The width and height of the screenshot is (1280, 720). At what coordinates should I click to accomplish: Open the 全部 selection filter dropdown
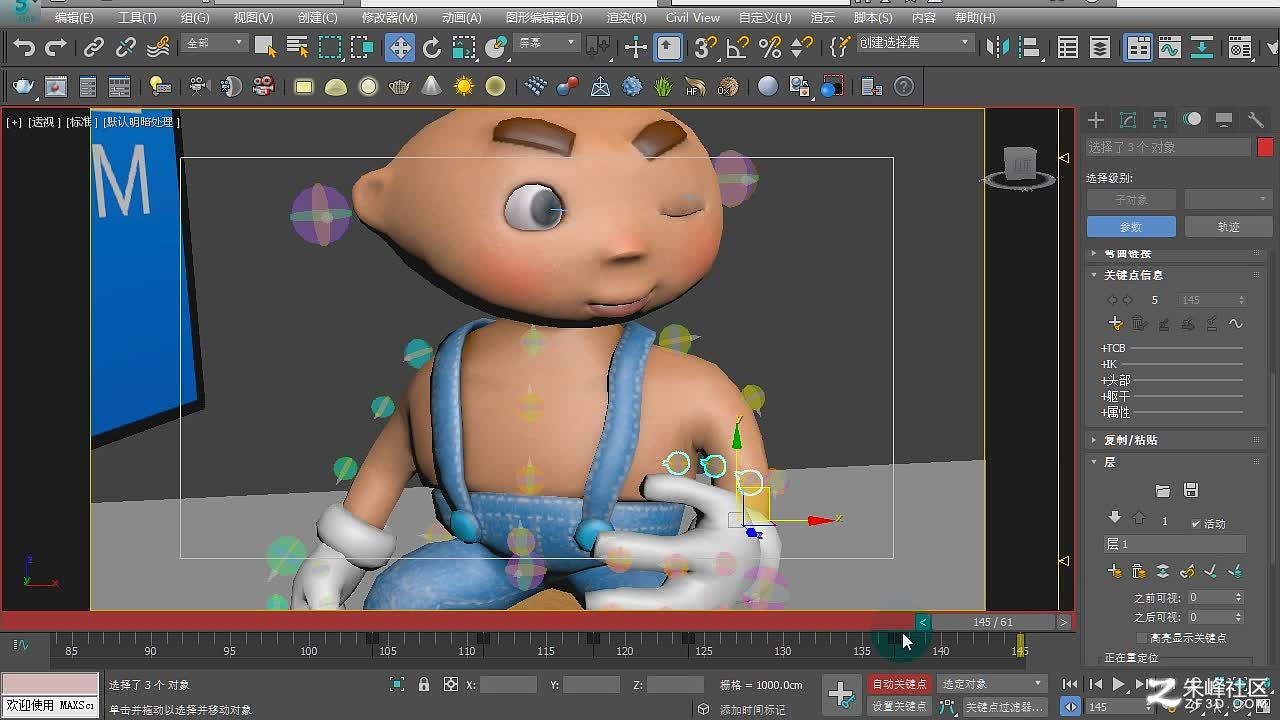(214, 43)
